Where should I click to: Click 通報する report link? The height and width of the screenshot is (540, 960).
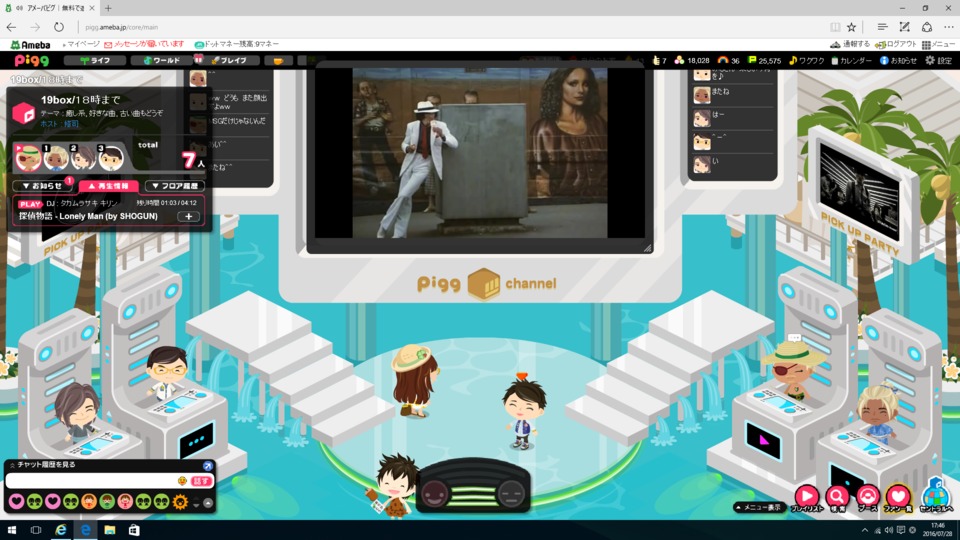[x=850, y=44]
